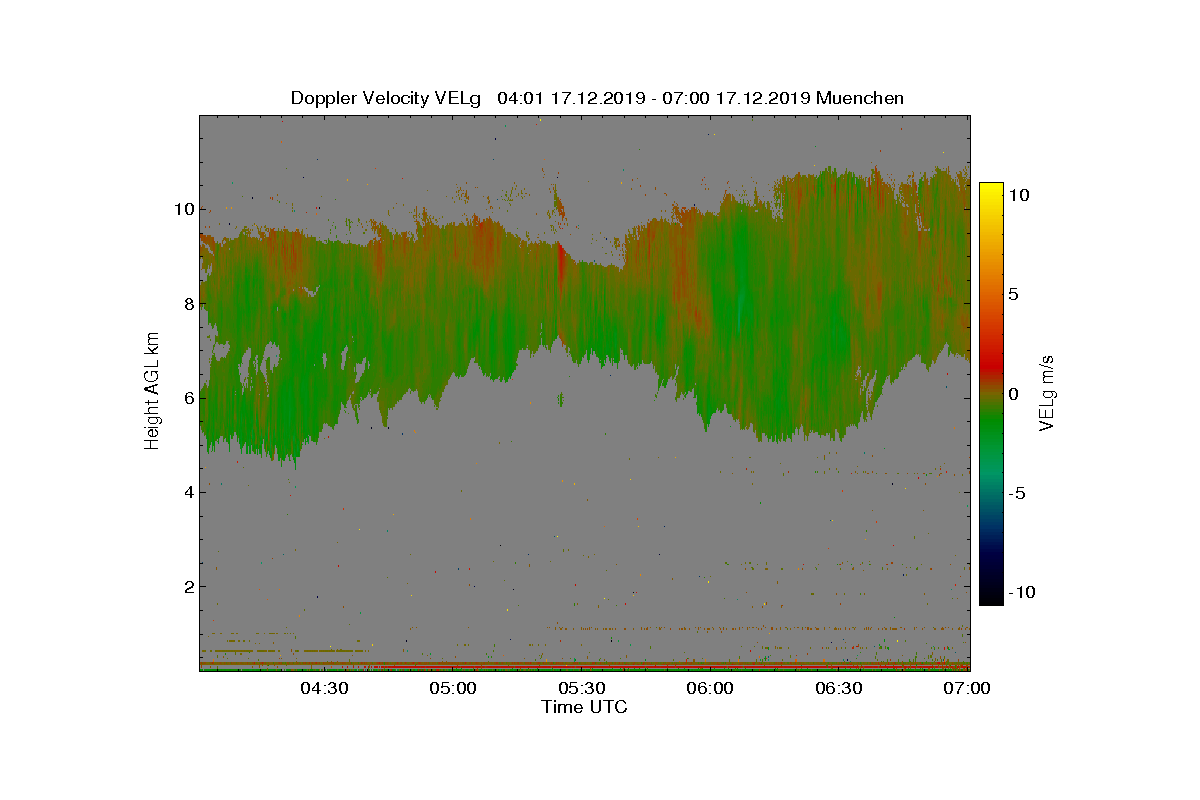
Task: Pick the black bottom of the velocity colorbar
Action: (x=990, y=597)
